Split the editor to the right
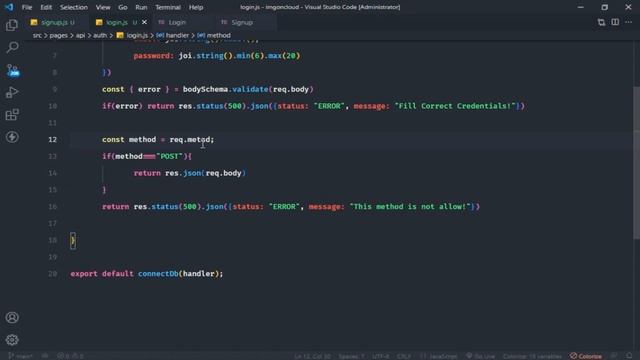Screen dimensions: 640x360 point(615,22)
